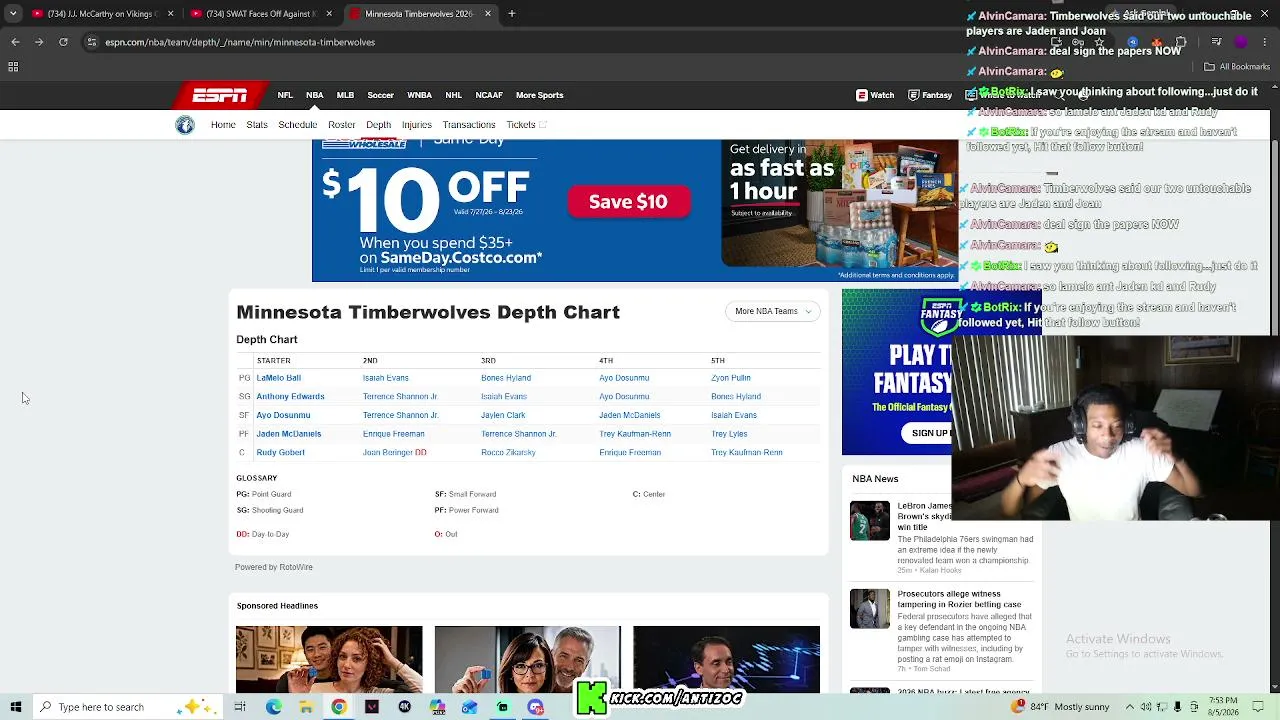Open the Valorant icon in the taskbar
The height and width of the screenshot is (720, 1280).
pos(372,707)
